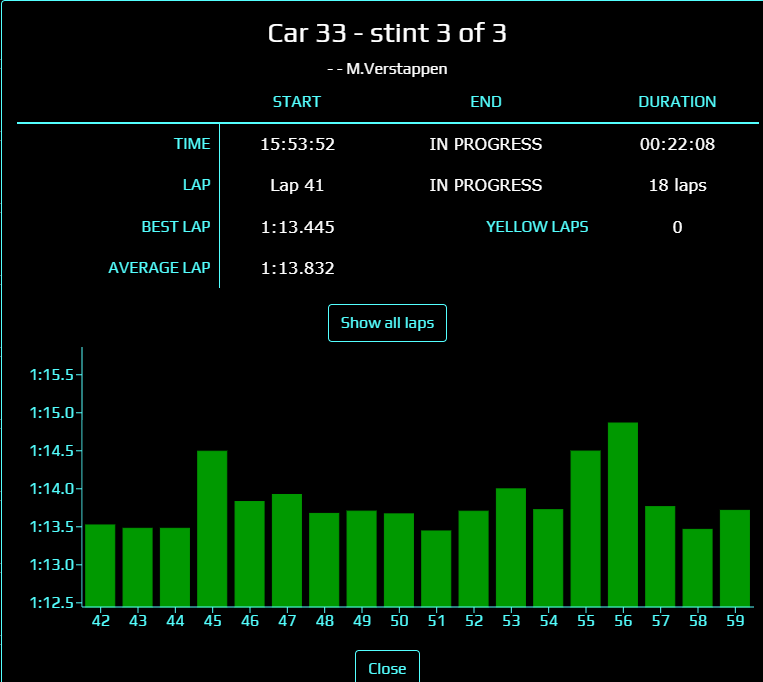The width and height of the screenshot is (763, 682).
Task: Close the stint details dialog
Action: coord(387,667)
